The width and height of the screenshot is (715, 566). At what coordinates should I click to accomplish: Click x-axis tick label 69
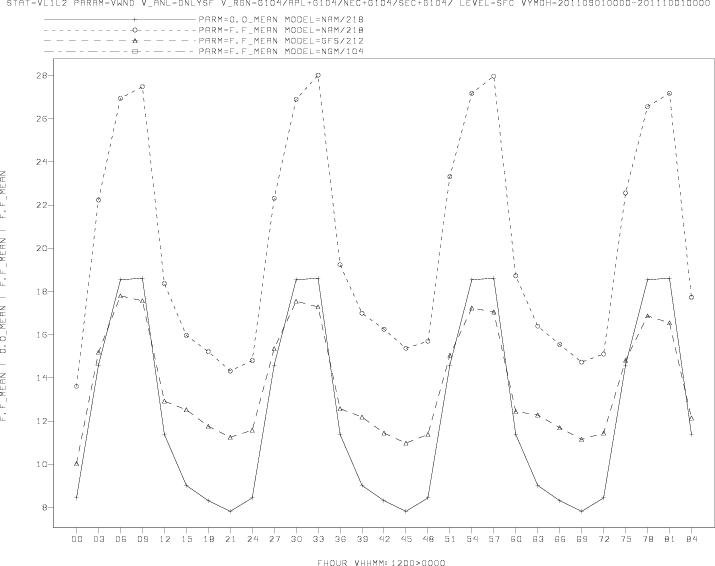pos(581,539)
